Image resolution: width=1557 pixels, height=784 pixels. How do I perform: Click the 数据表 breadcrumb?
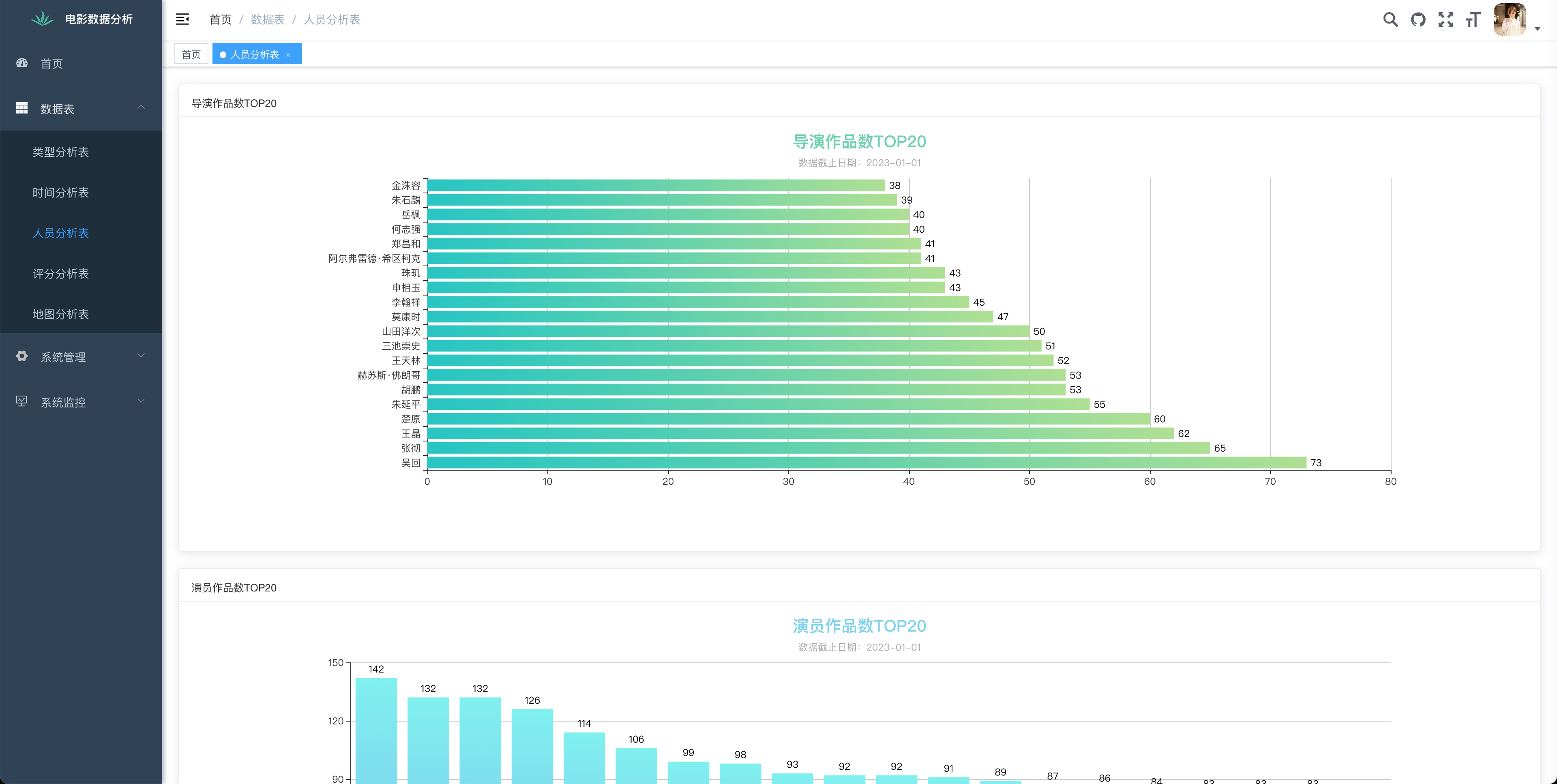click(x=267, y=19)
